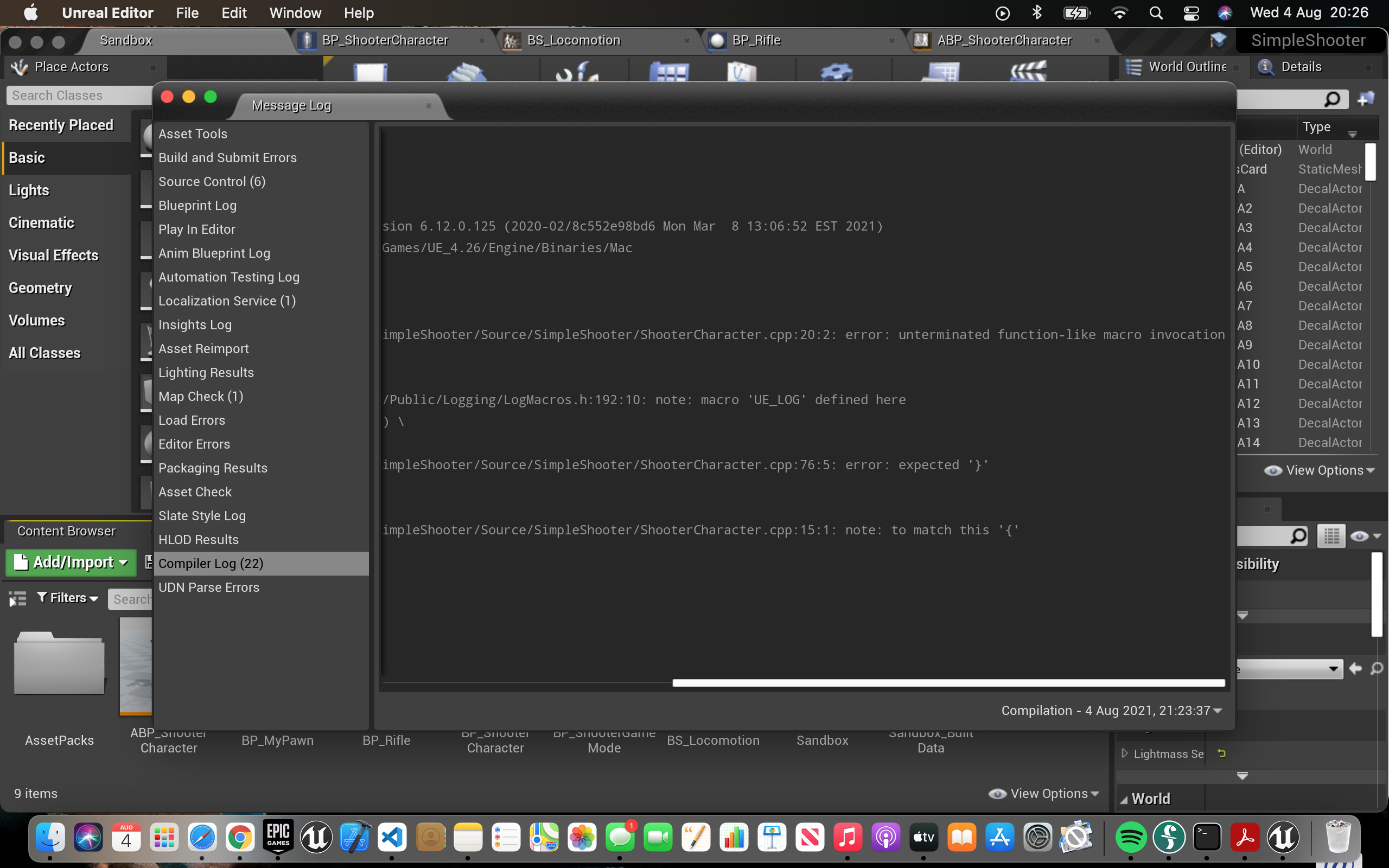Open the Compilation timestamp dropdown

[x=1111, y=710]
